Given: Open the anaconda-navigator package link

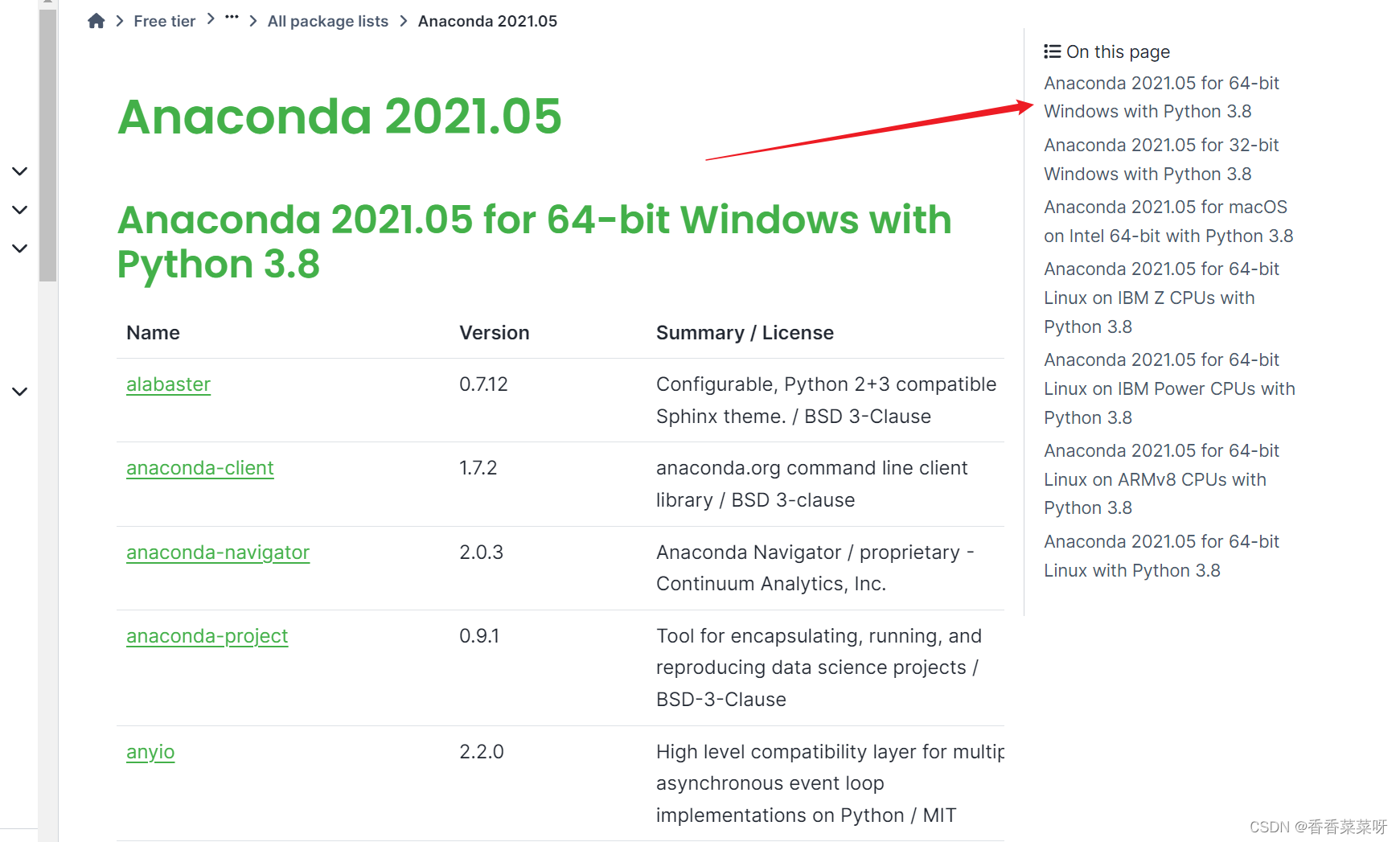Looking at the screenshot, I should (218, 552).
